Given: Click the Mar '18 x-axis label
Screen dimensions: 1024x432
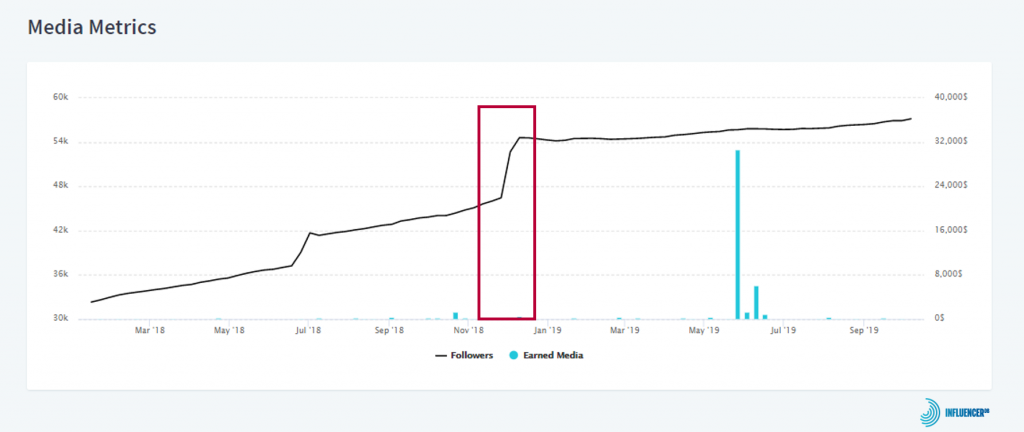Looking at the screenshot, I should 149,329.
